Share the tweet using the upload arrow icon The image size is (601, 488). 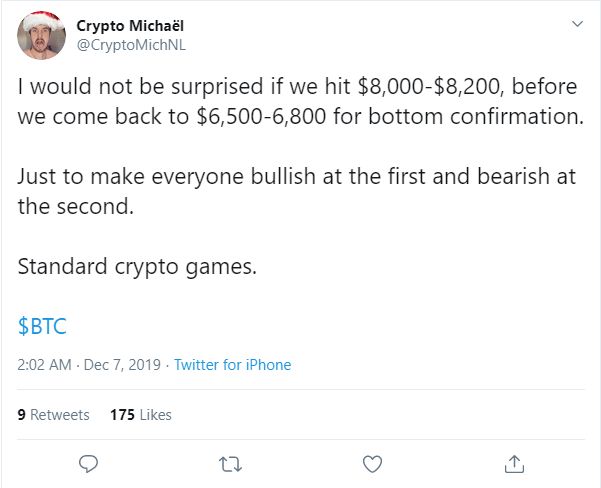point(514,463)
